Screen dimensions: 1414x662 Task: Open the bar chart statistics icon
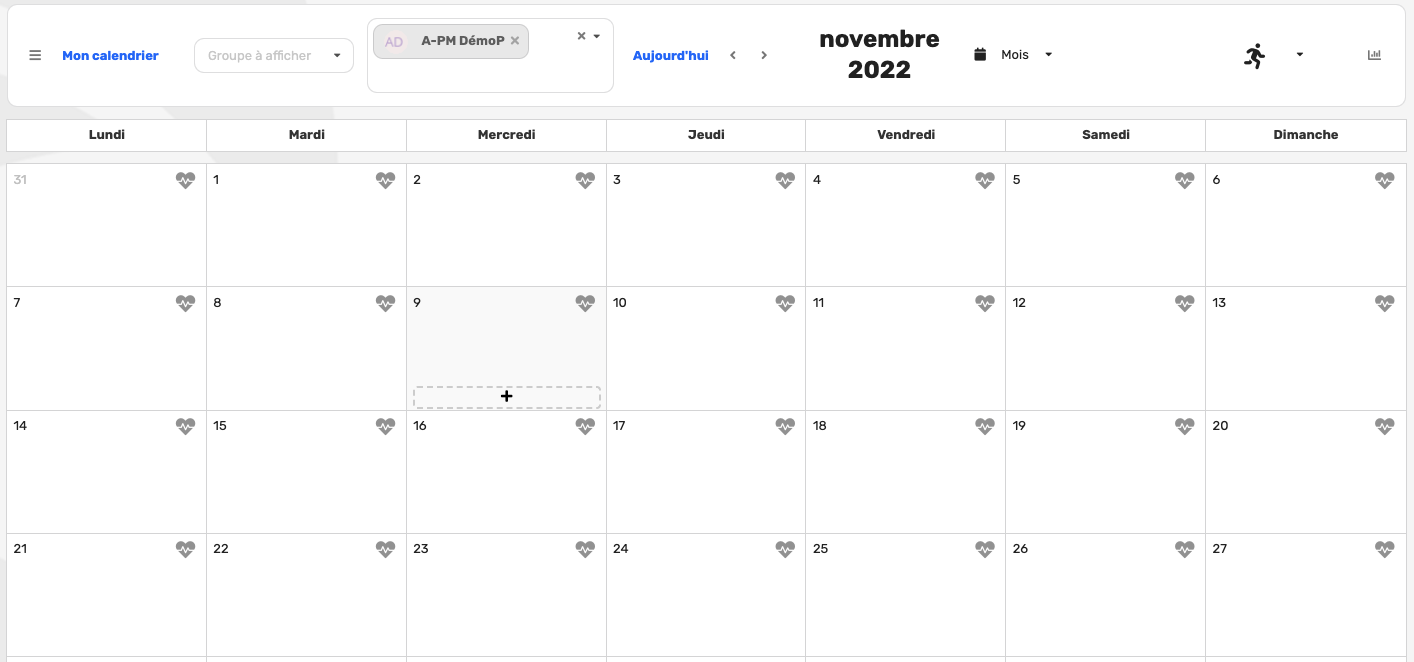tap(1374, 55)
